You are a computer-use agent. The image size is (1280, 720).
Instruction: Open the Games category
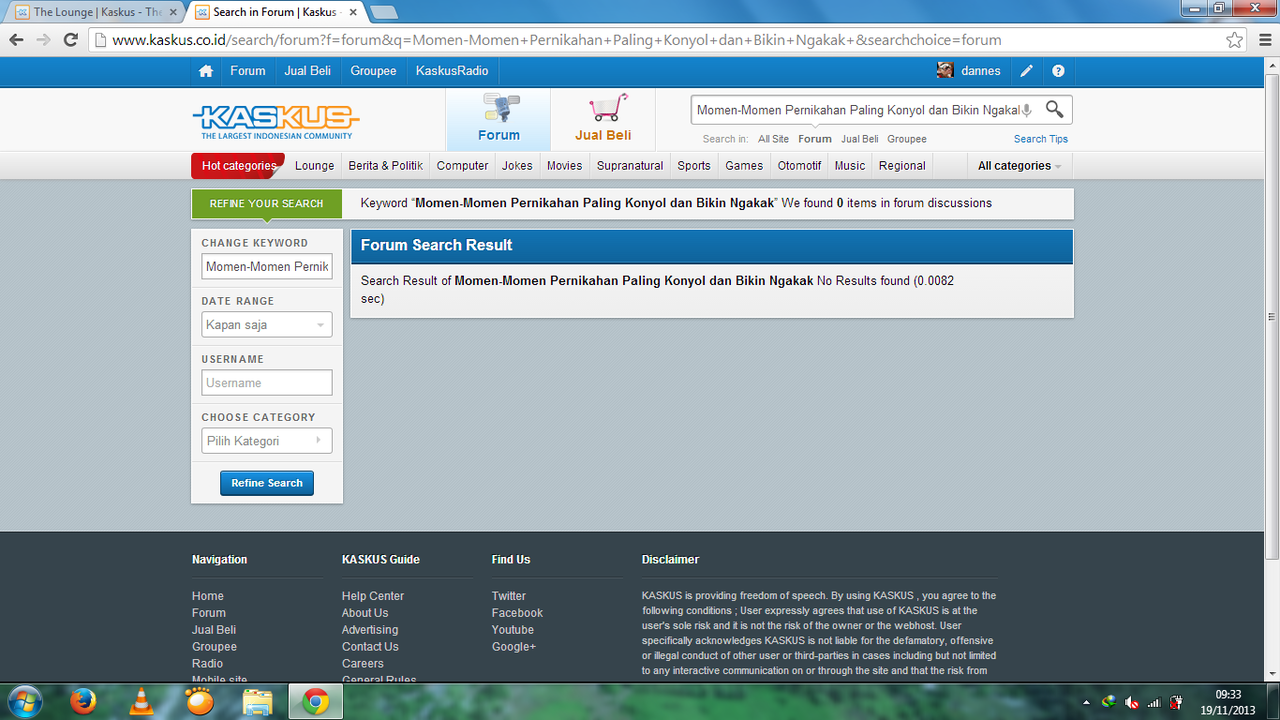click(744, 166)
